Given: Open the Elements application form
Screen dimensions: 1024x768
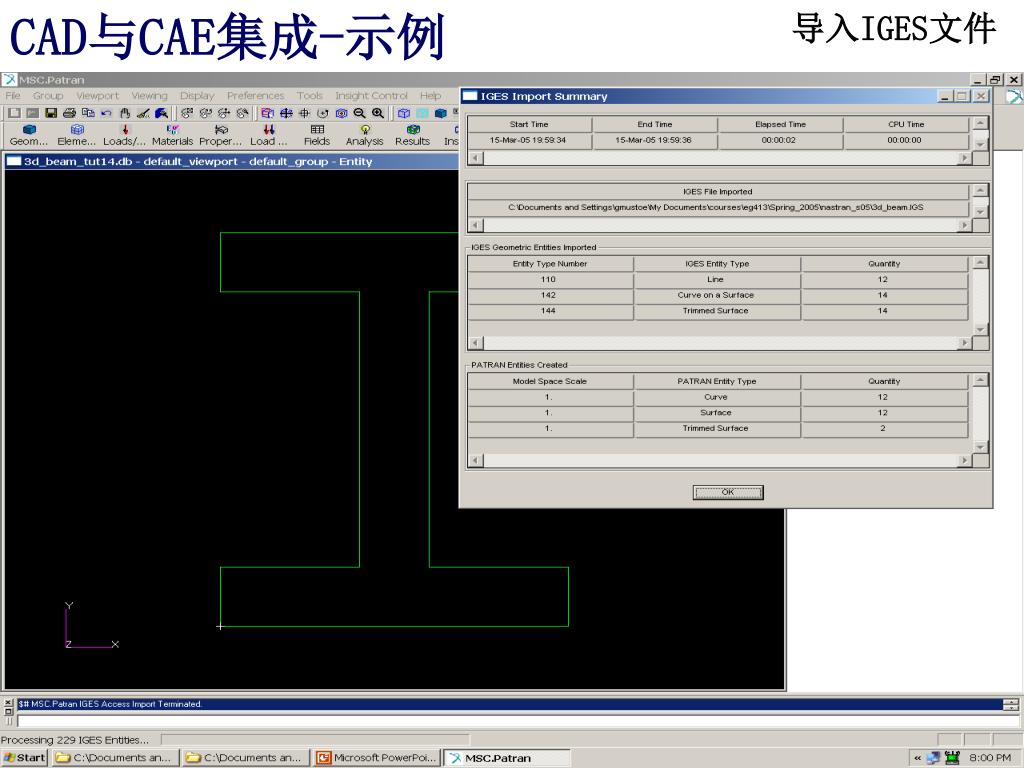Looking at the screenshot, I should click(x=76, y=135).
